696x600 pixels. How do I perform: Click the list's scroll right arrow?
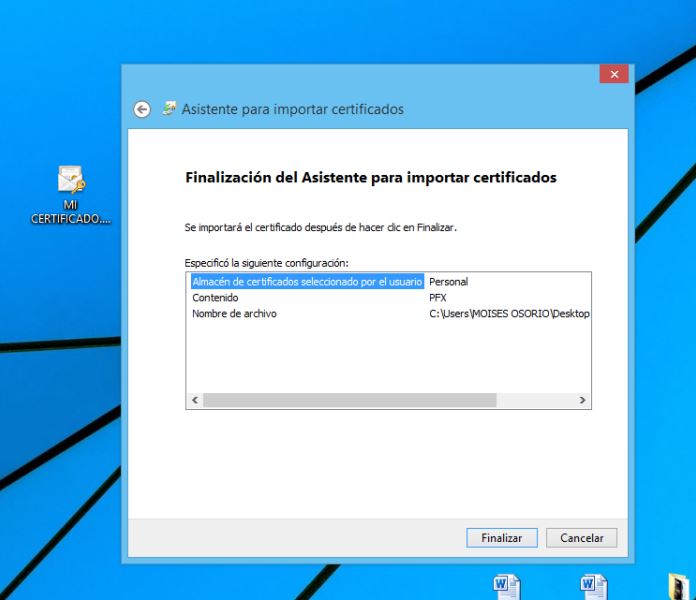[582, 400]
